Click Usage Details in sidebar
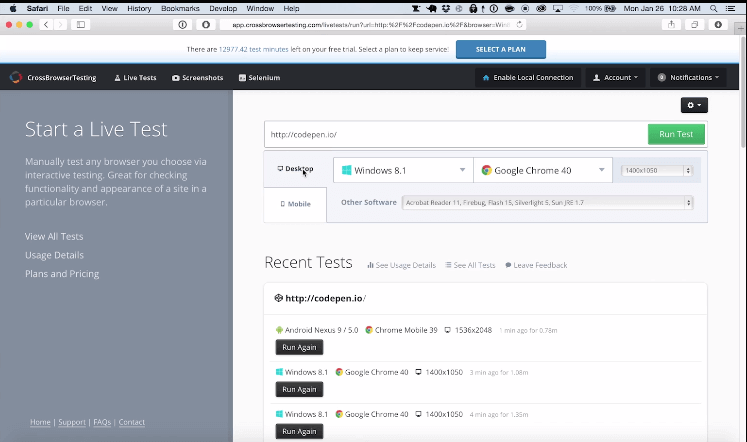The width and height of the screenshot is (747, 442). (54, 255)
